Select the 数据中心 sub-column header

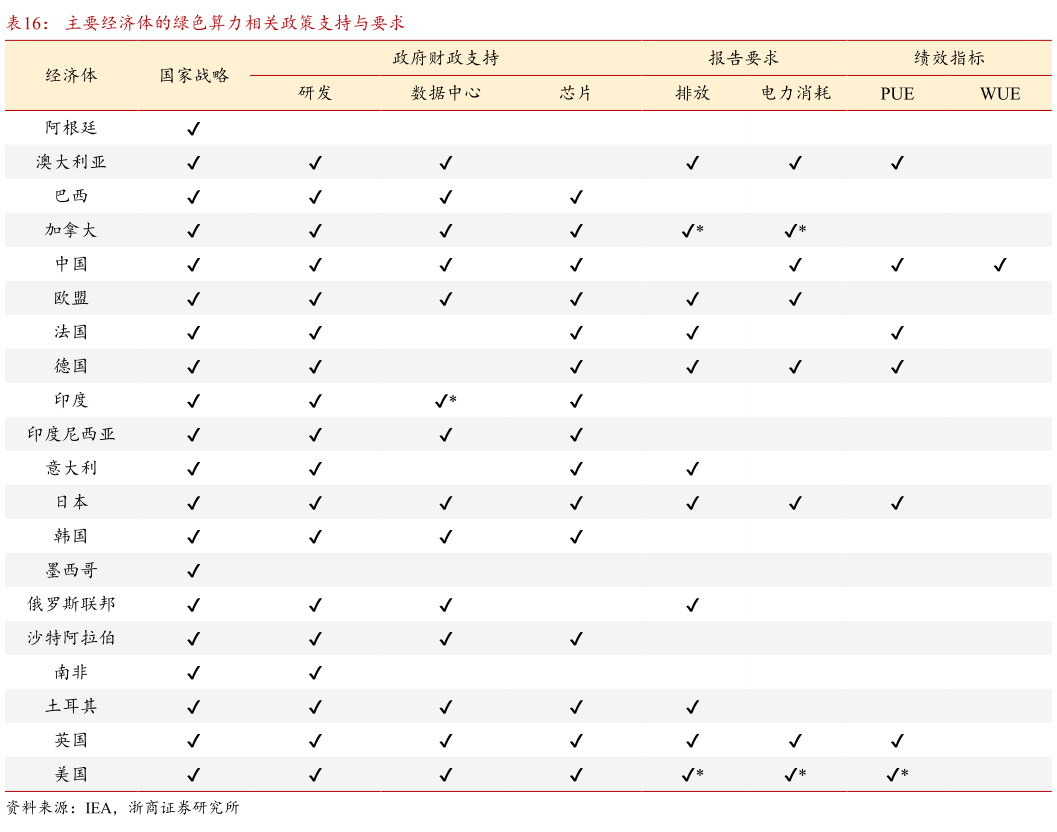pos(446,93)
